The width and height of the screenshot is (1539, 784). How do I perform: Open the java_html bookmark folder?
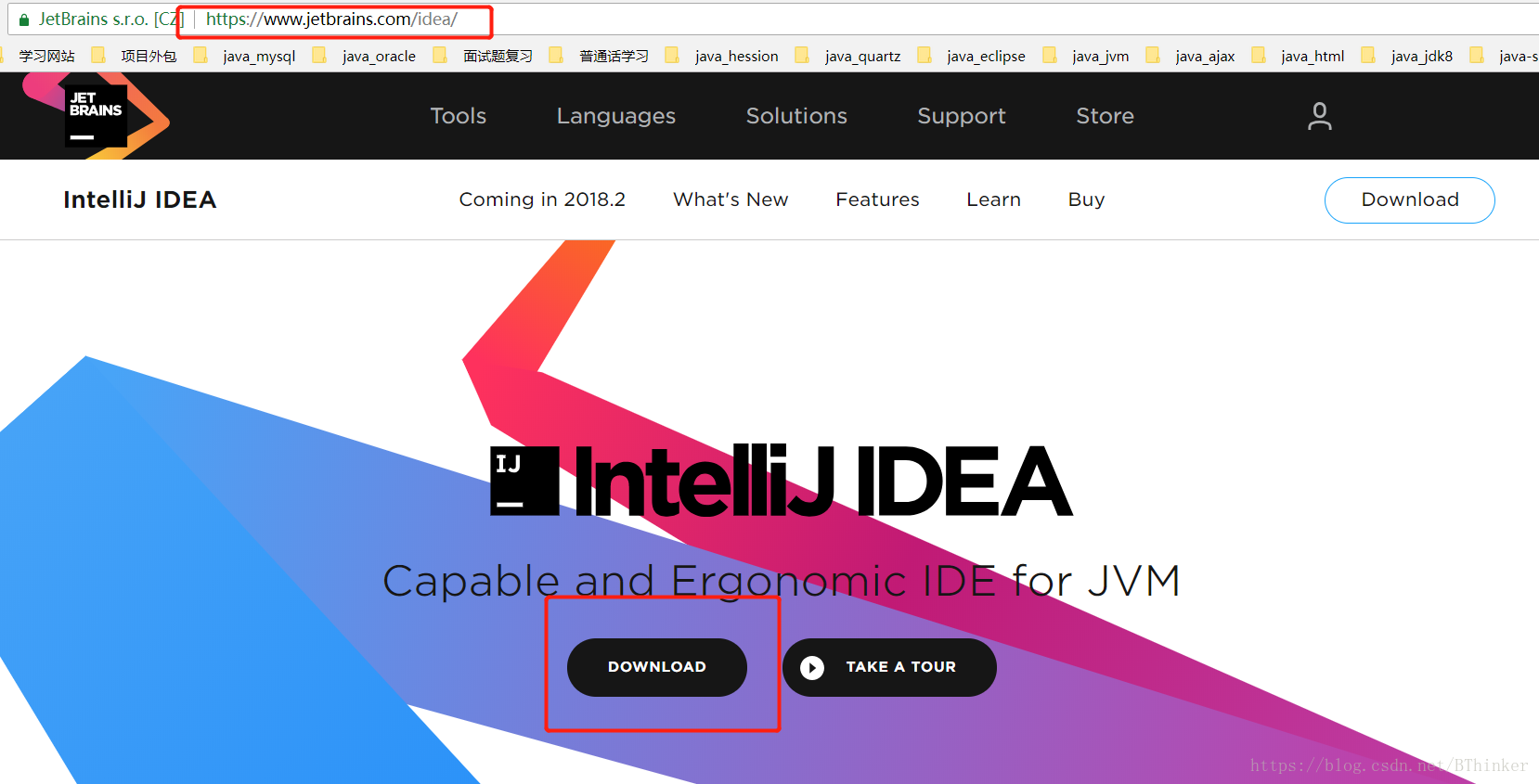pos(1299,56)
